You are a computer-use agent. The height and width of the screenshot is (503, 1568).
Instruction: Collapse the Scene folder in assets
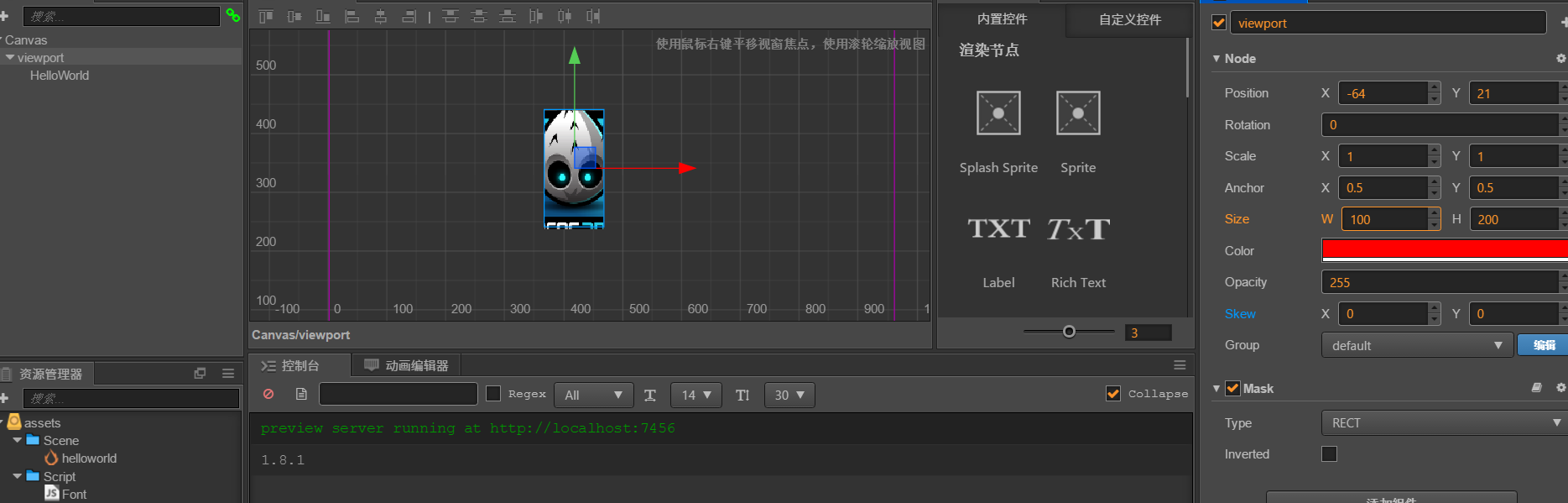(18, 440)
